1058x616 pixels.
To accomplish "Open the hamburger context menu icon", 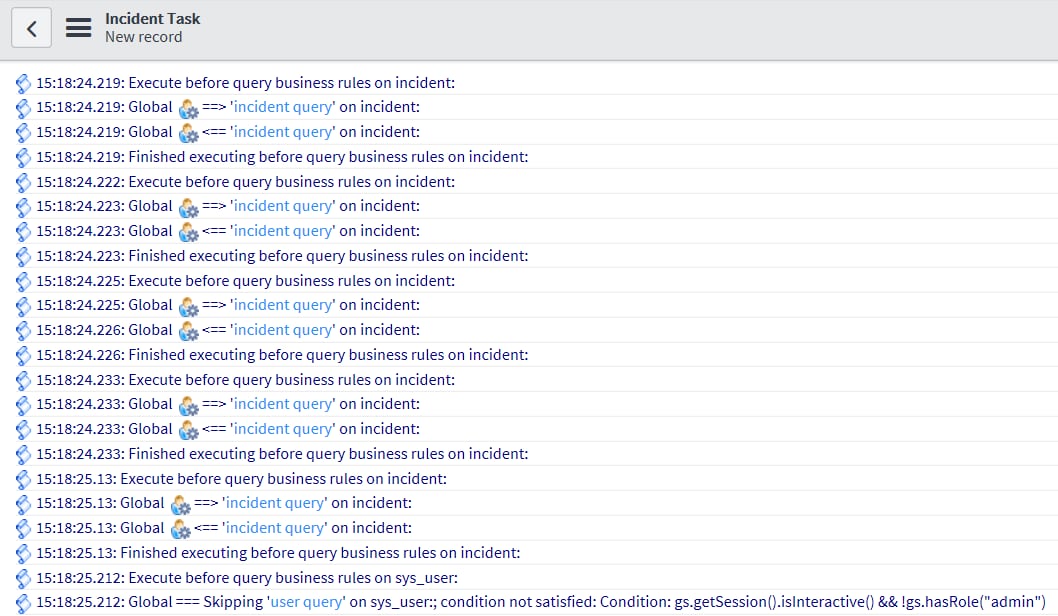I will click(x=78, y=28).
